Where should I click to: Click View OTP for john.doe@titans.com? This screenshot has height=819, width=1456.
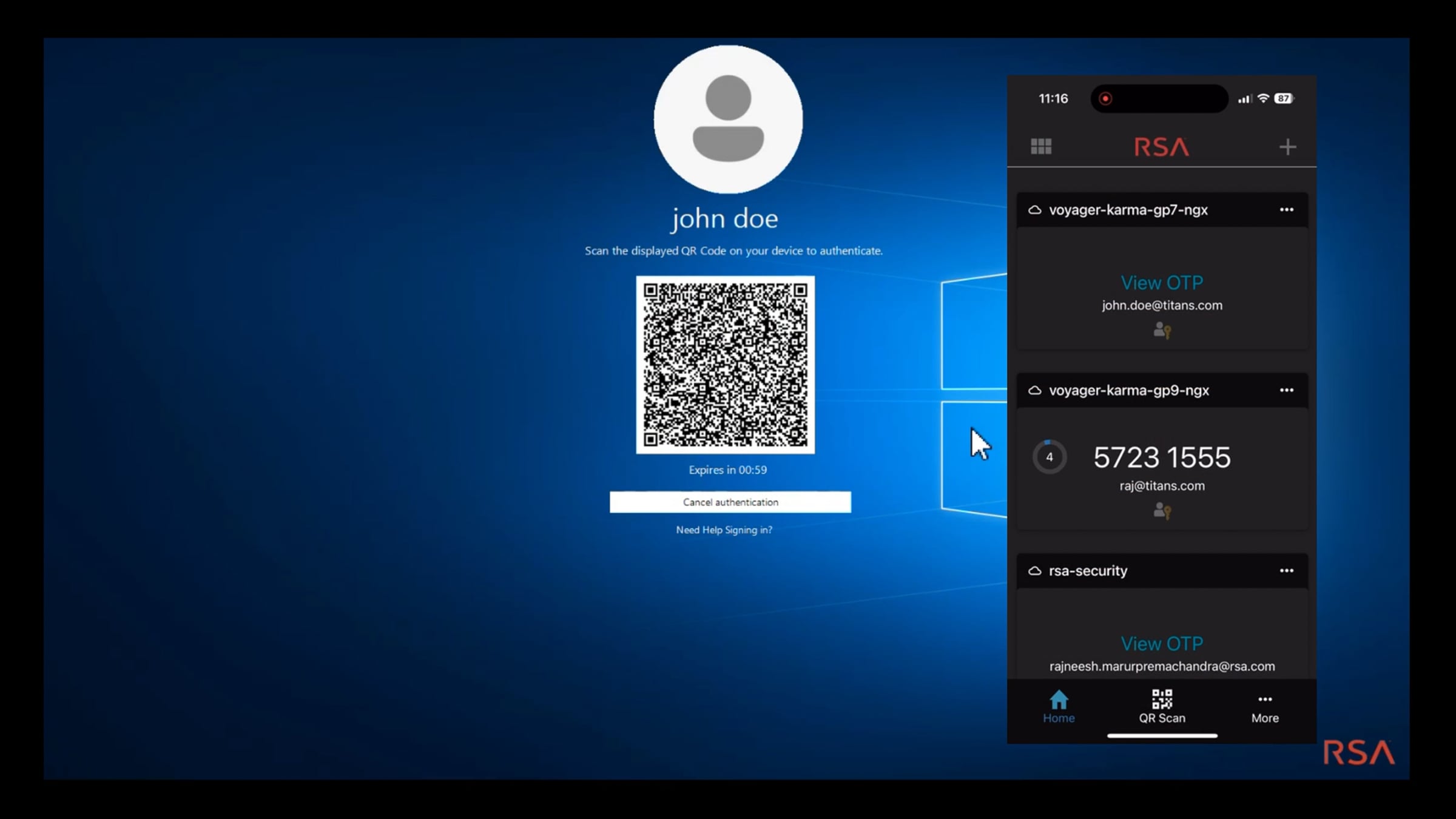pos(1162,283)
